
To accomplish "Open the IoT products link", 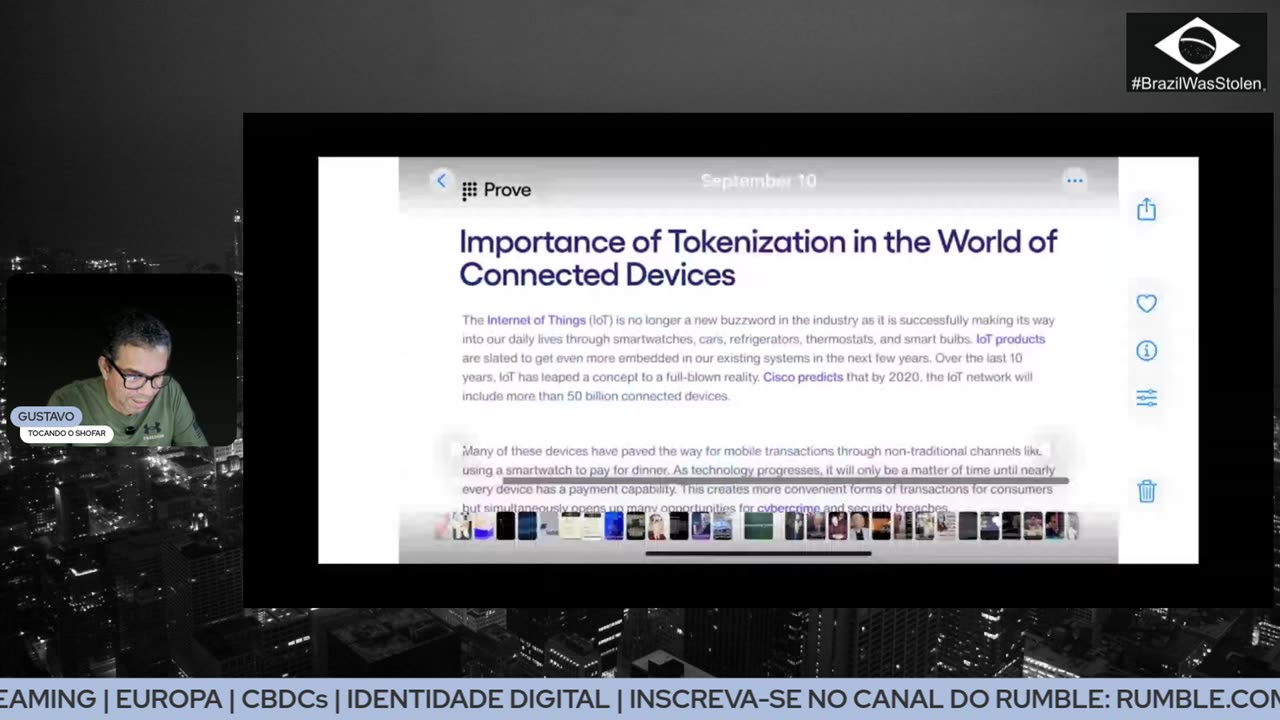I will click(1010, 339).
